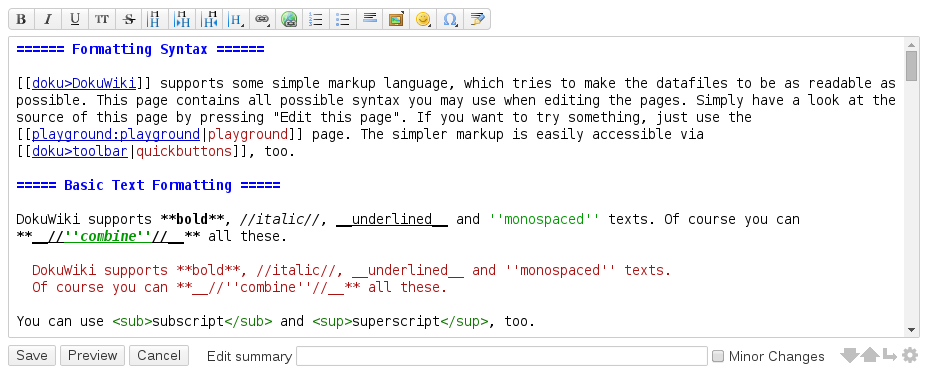931x374 pixels.
Task: Click the 'Edit summary' label
Action: (x=249, y=356)
